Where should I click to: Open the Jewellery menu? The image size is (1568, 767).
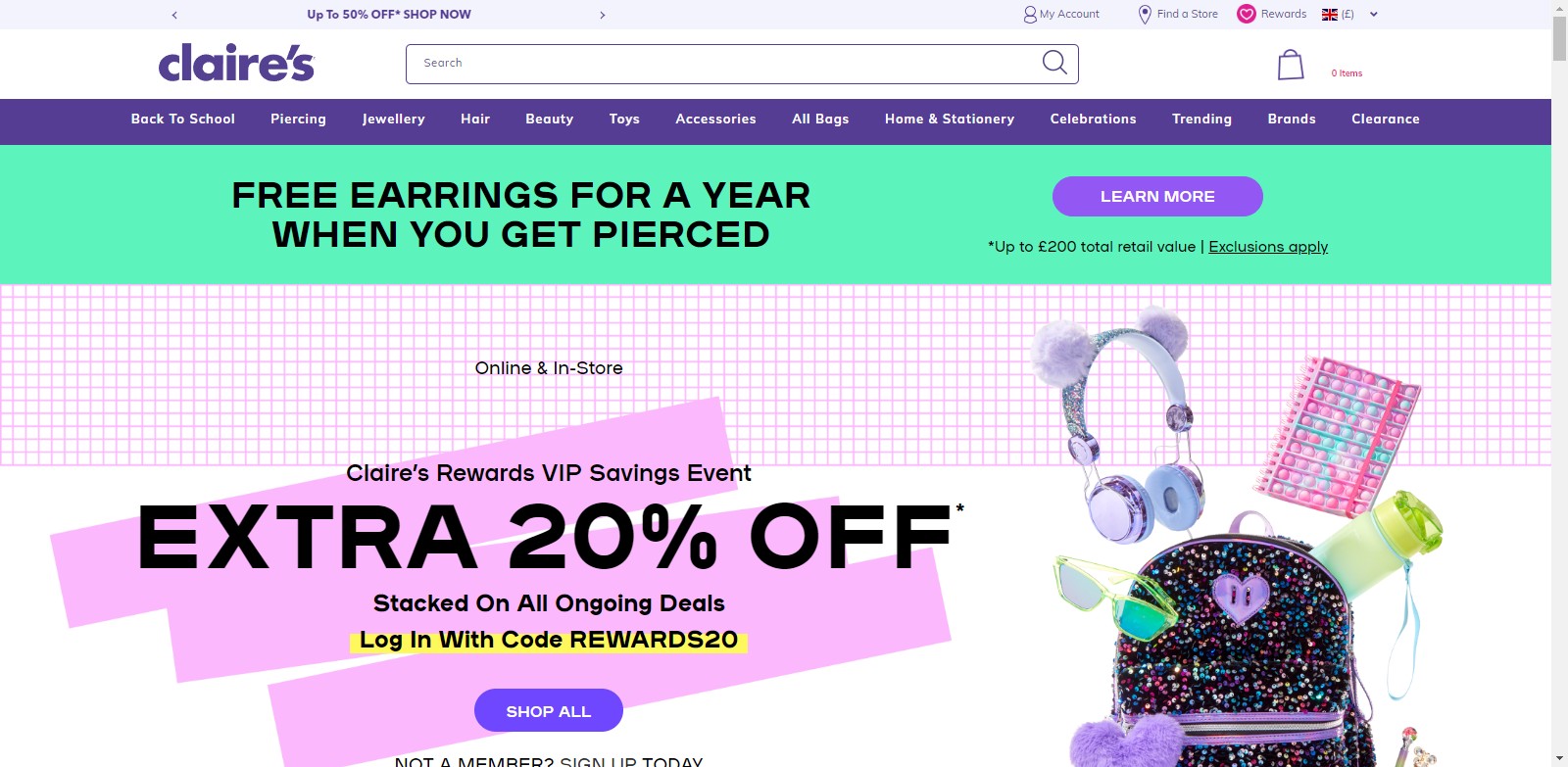[393, 120]
